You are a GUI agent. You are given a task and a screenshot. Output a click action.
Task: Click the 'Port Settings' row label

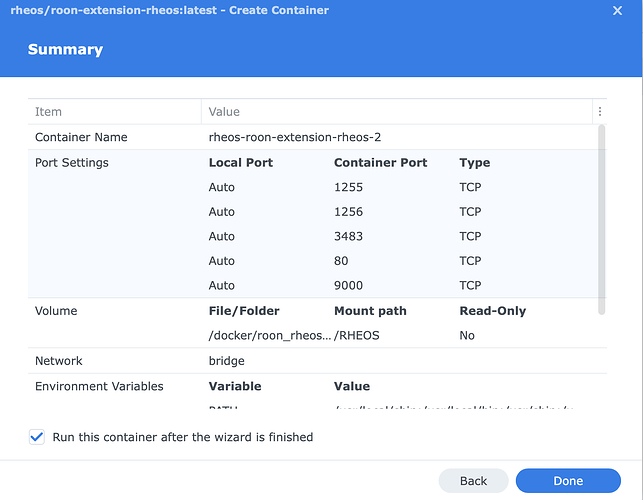point(72,162)
